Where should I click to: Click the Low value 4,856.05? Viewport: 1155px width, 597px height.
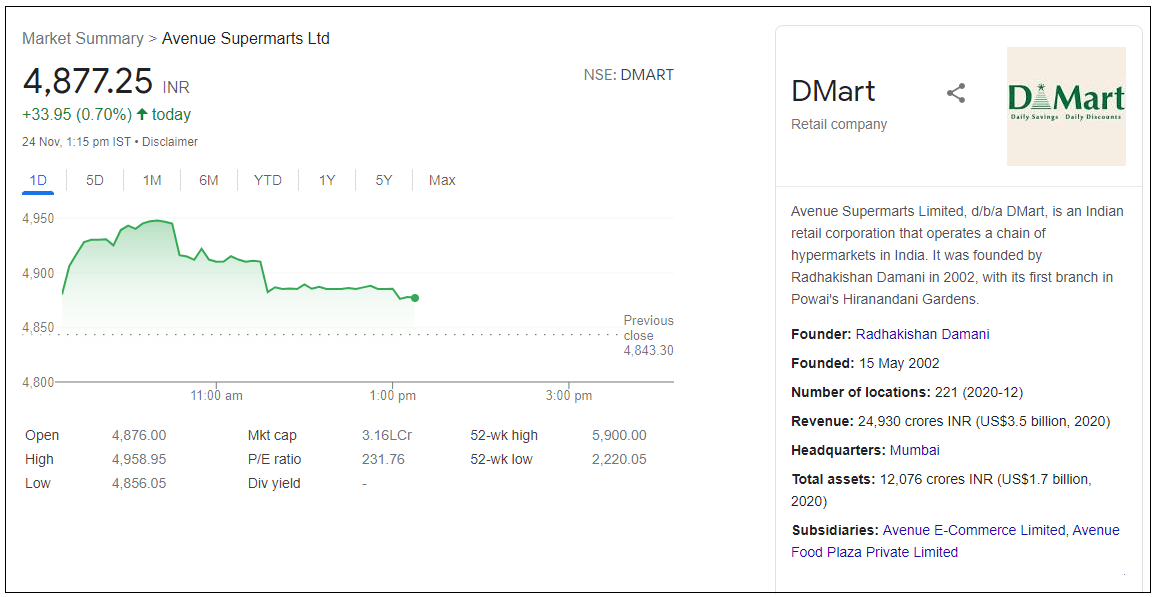tap(139, 483)
